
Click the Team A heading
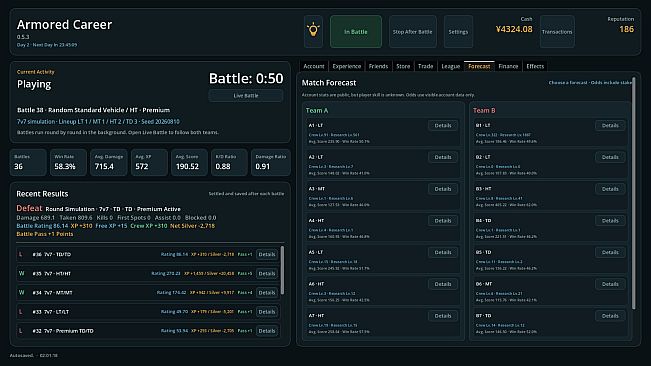(317, 110)
